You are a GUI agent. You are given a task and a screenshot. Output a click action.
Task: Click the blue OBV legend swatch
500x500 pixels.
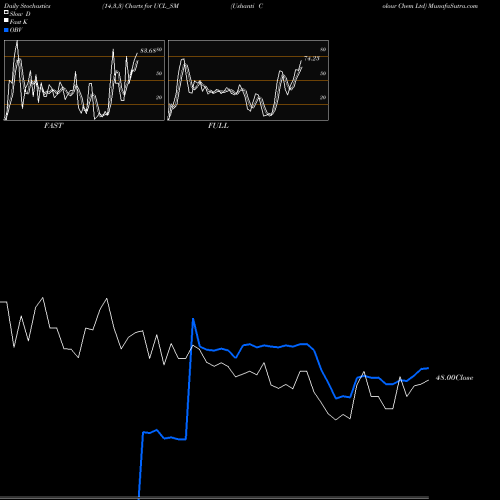tap(6, 30)
